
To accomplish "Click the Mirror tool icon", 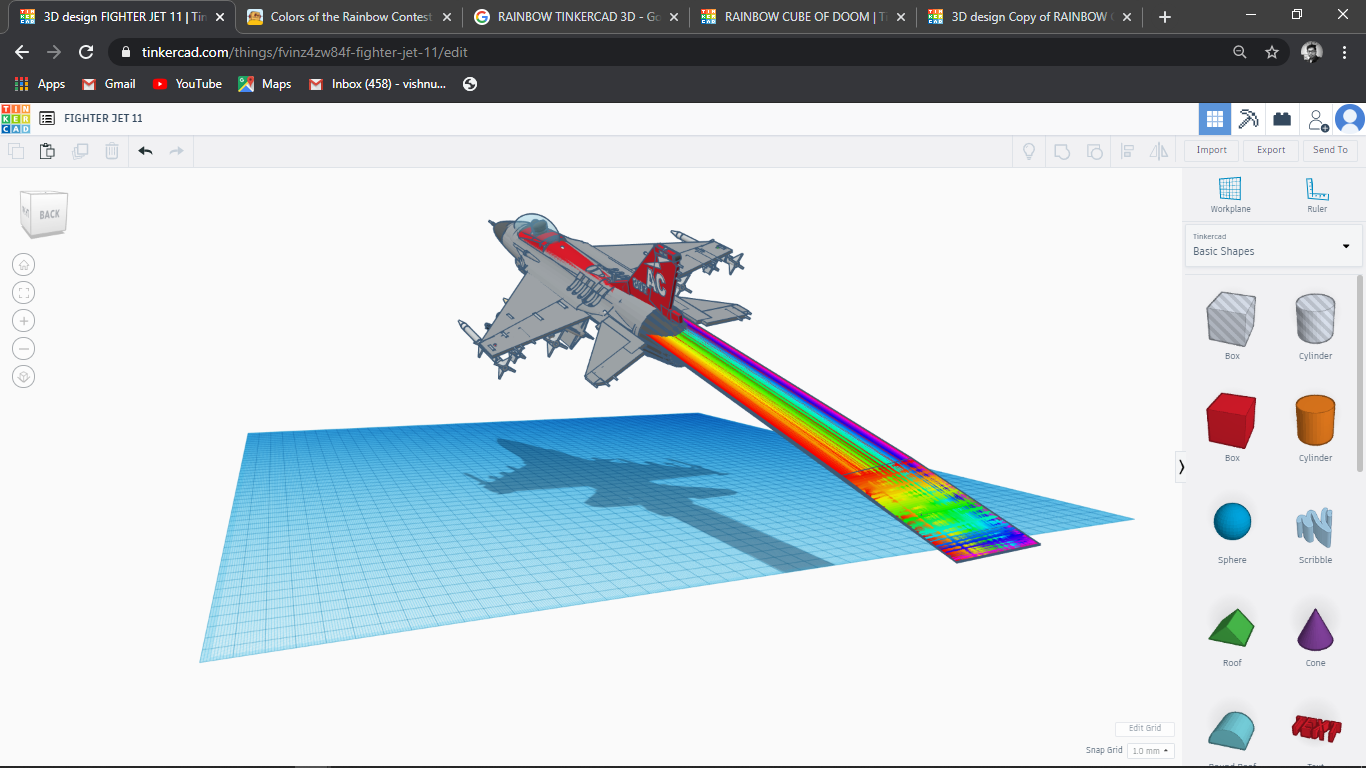I will (x=1159, y=151).
